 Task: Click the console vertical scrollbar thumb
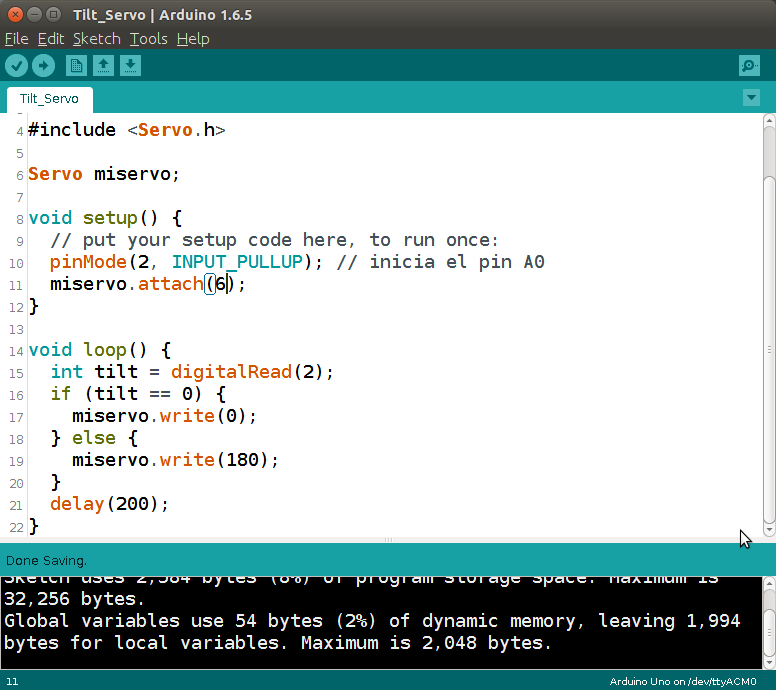[x=769, y=632]
